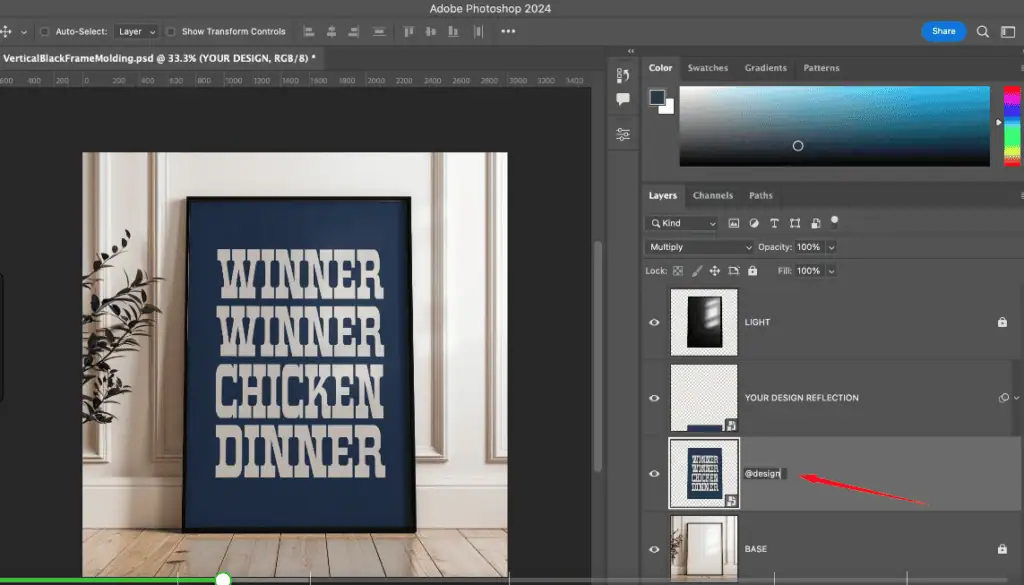Open the Opacity value dropdown
The width and height of the screenshot is (1024, 585).
831,247
